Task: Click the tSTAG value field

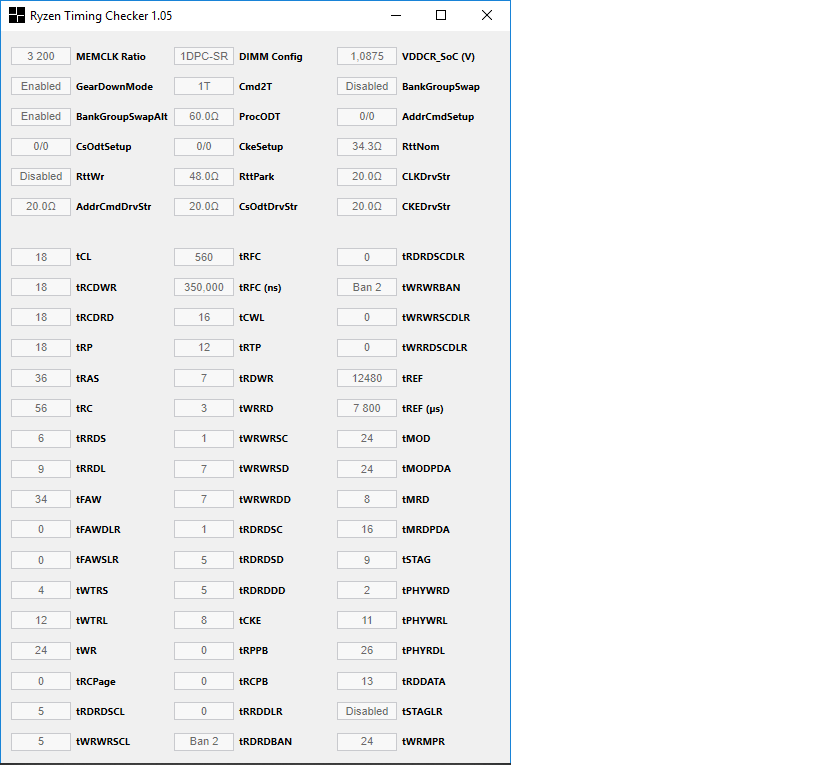Action: [x=367, y=560]
